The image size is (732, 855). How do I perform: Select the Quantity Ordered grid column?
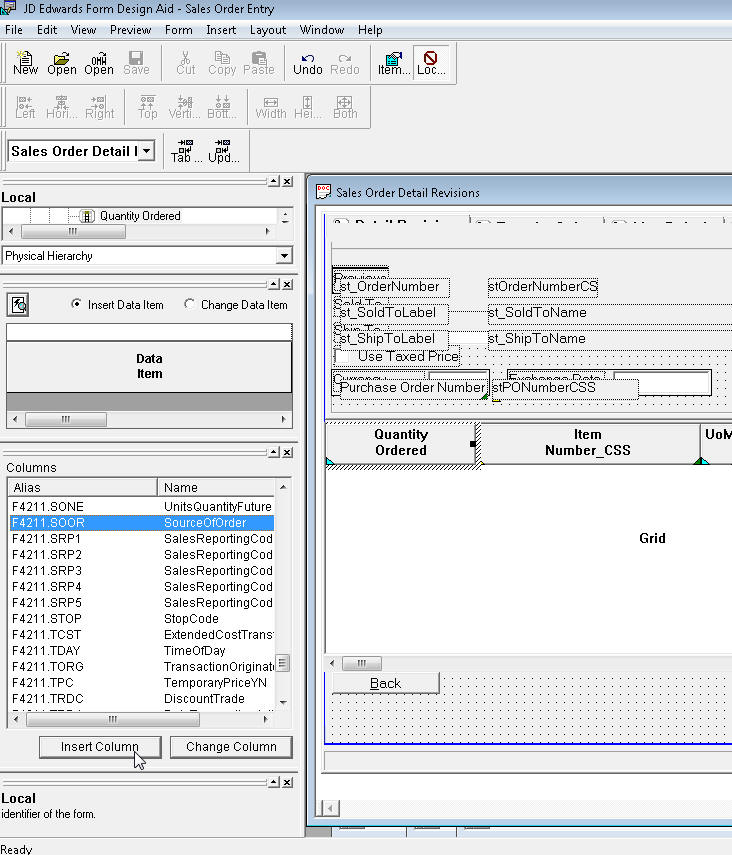(x=401, y=442)
